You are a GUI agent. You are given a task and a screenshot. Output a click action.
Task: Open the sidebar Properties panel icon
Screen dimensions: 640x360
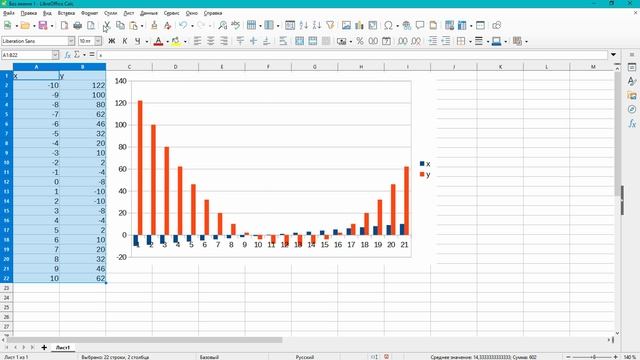[x=632, y=67]
